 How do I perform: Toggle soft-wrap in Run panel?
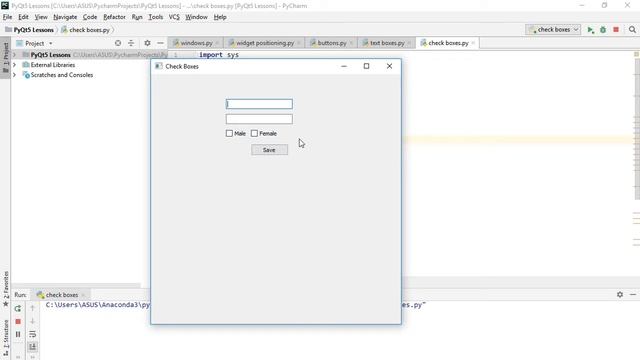(33, 334)
